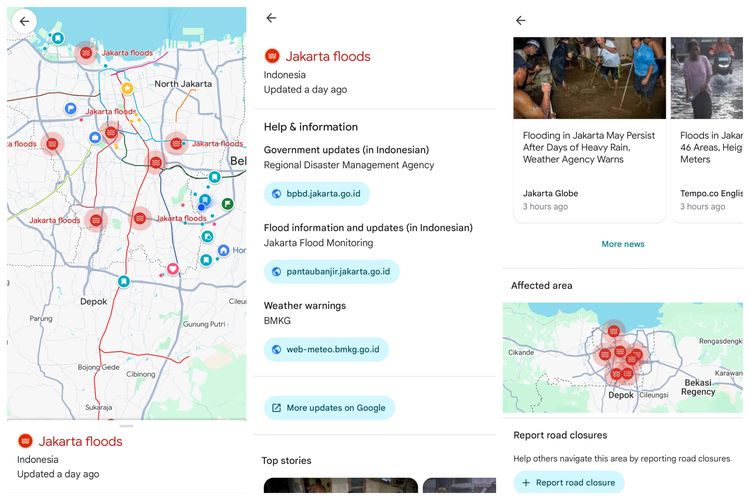The width and height of the screenshot is (750, 500).
Task: Tap the 'Cileungsi' label in Affected area map
Action: 654,395
